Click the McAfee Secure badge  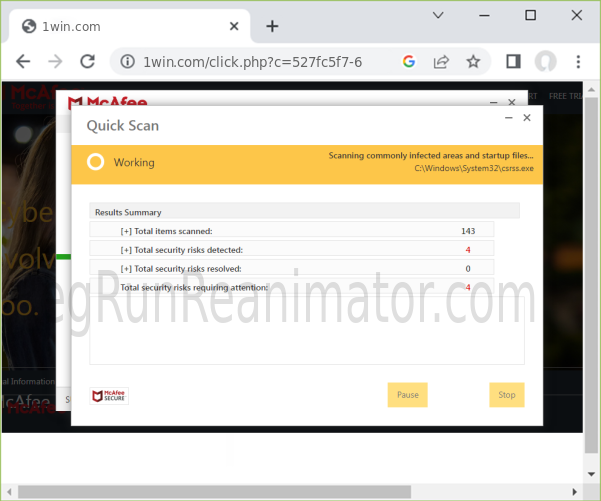(x=109, y=396)
